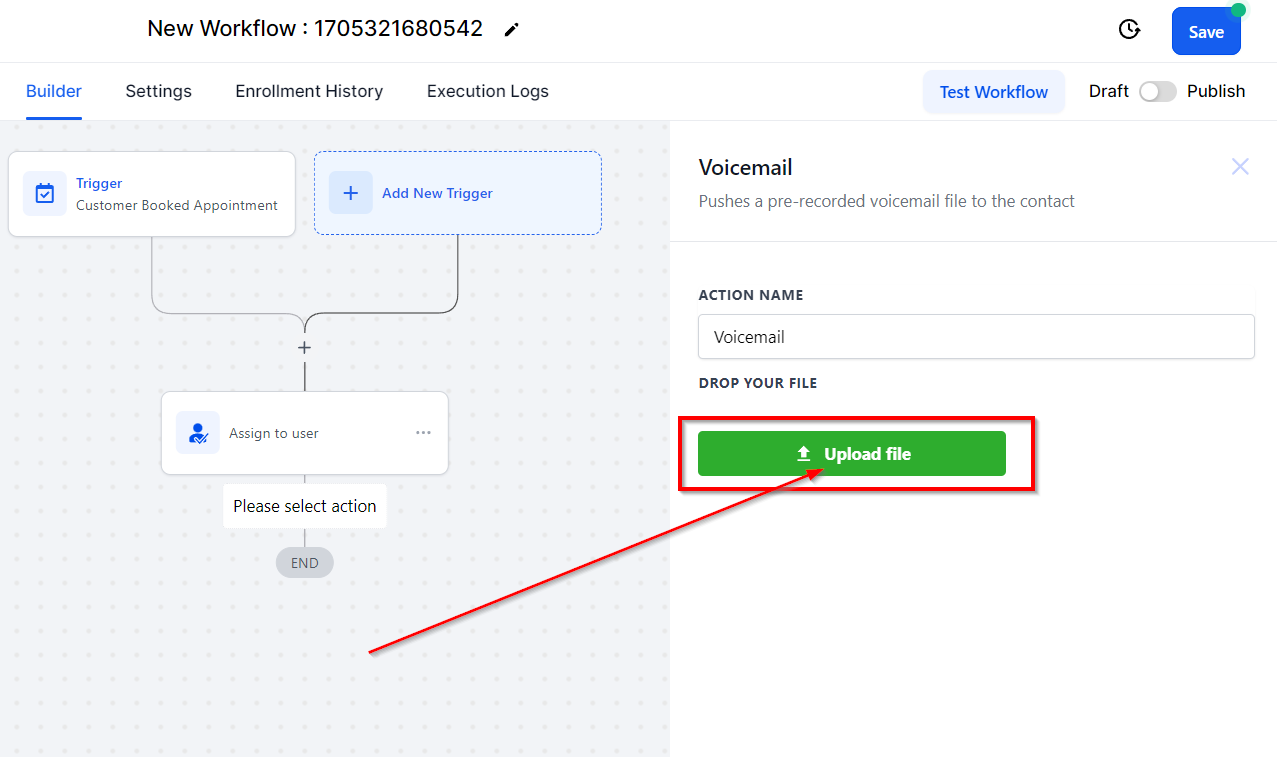Screen dimensions: 1277x757
Task: Switch to the Settings tab
Action: (x=158, y=91)
